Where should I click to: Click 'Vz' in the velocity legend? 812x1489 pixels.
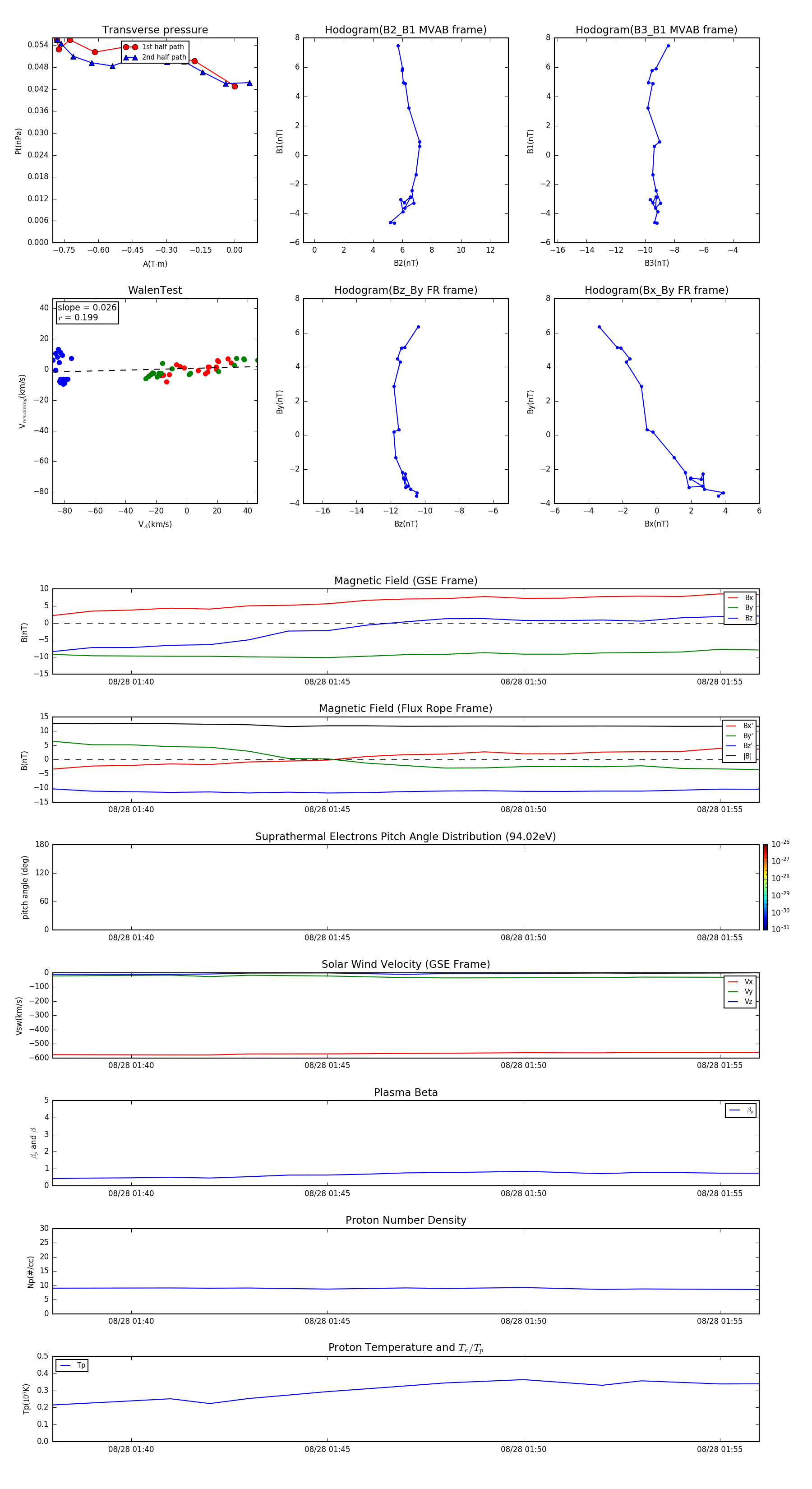[x=748, y=1001]
